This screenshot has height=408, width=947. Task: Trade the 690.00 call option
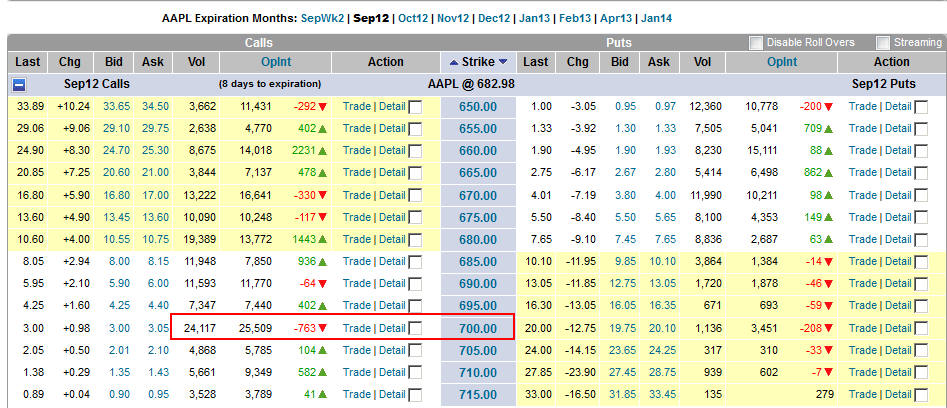coord(357,284)
